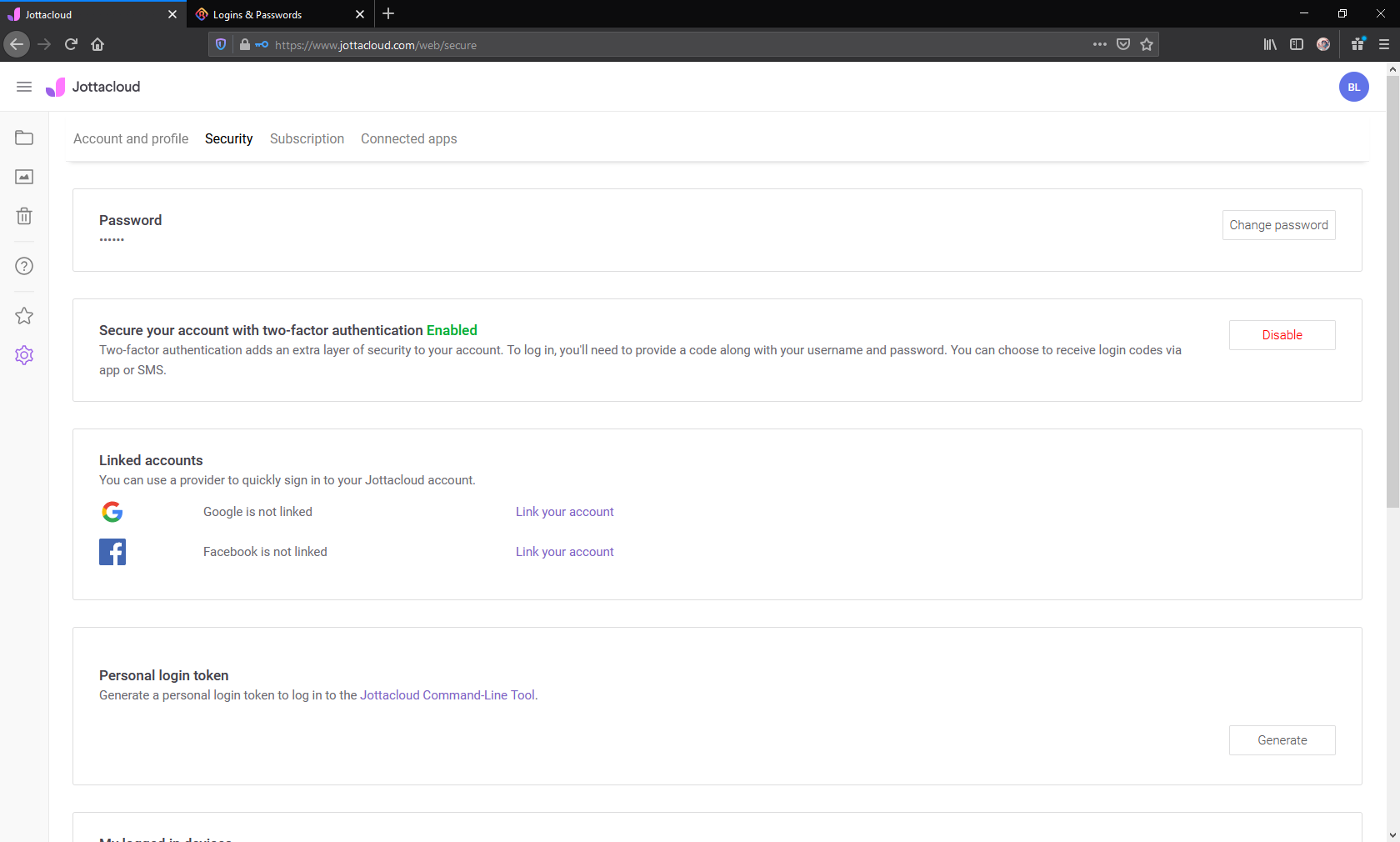
Task: Click the 'Password' heading
Action: [130, 220]
